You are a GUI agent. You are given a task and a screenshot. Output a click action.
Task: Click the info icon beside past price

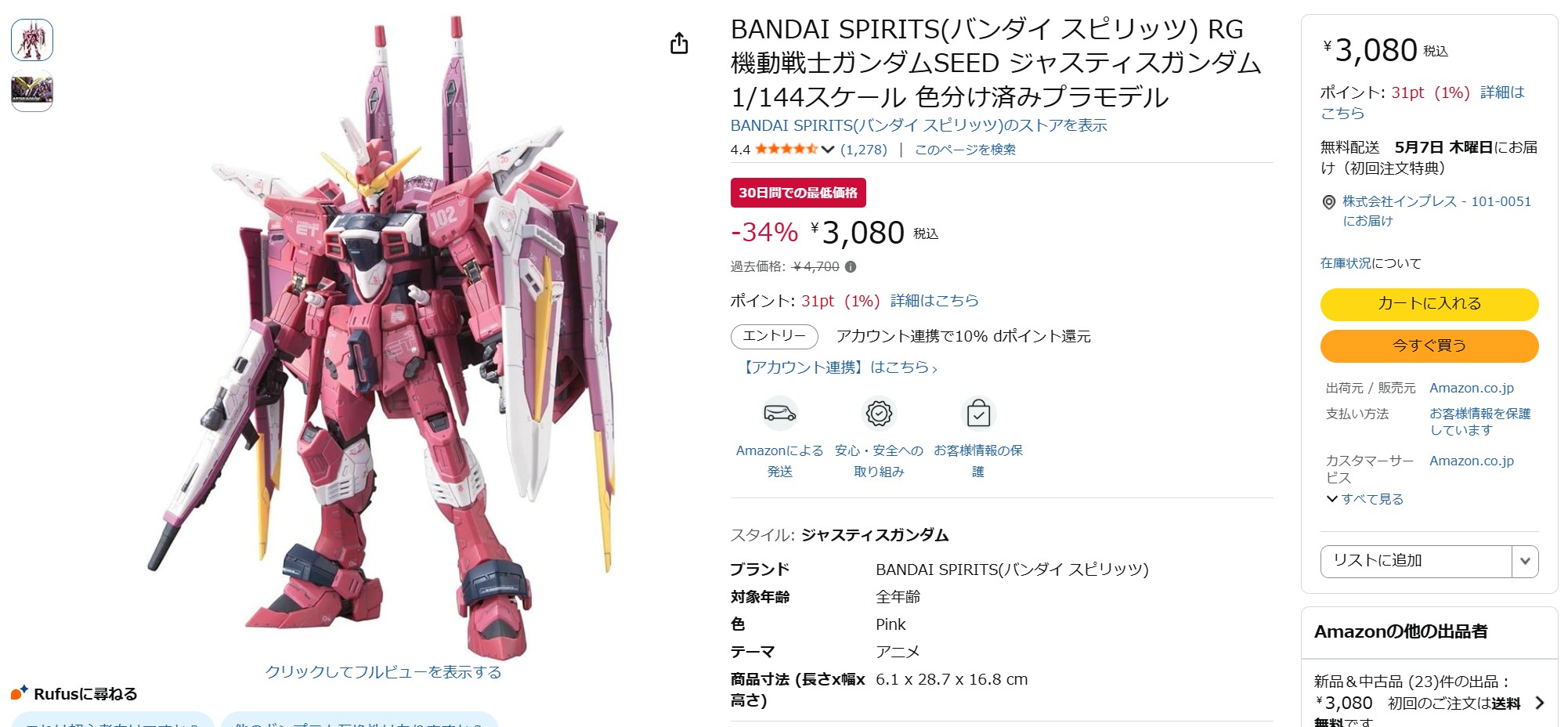[x=851, y=266]
